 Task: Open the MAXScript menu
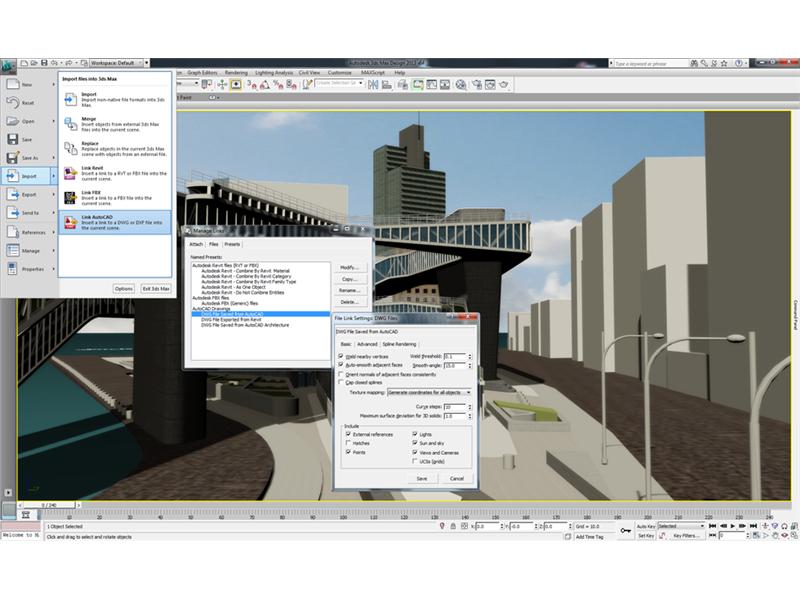(x=372, y=73)
